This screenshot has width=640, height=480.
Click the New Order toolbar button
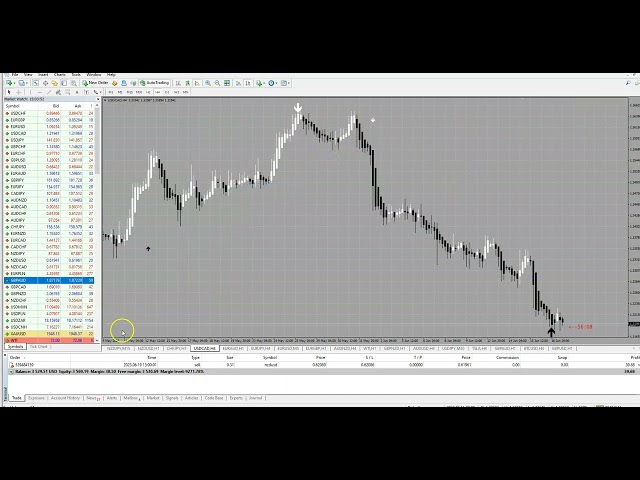98,83
